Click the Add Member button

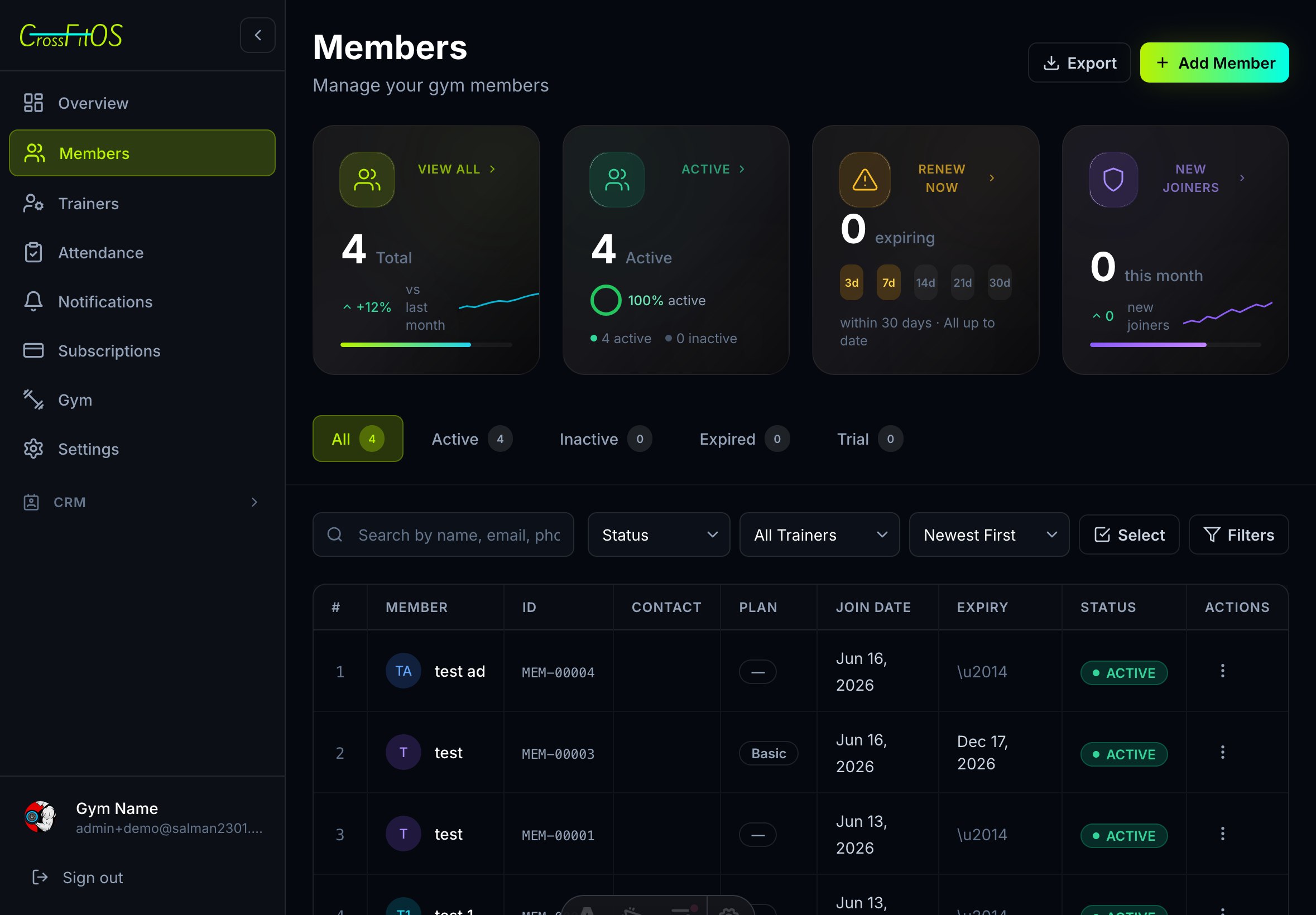[x=1214, y=62]
